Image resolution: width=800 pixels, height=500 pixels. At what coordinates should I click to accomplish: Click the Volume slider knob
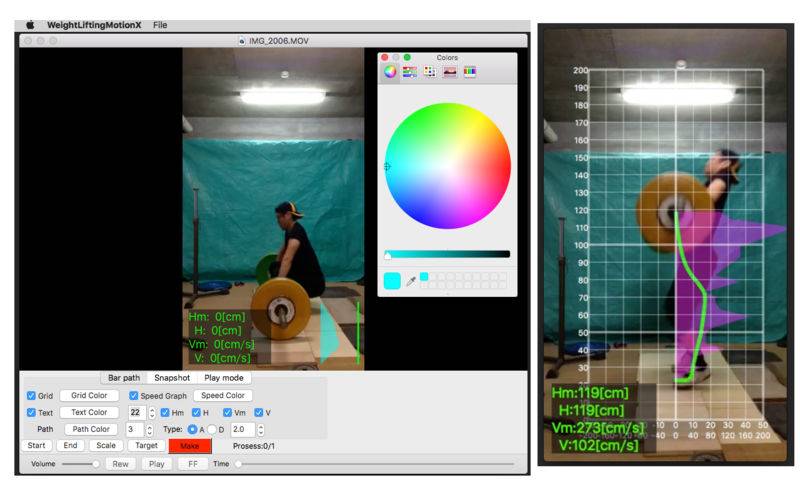coord(95,464)
